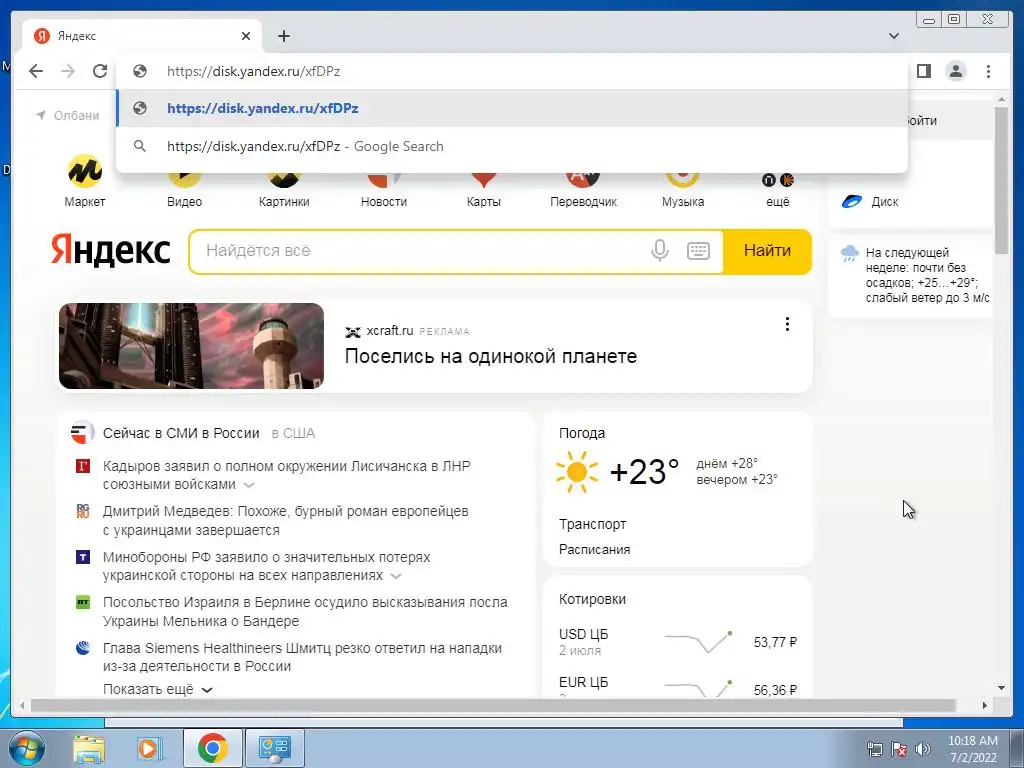1024x768 pixels.
Task: Open the on-screen keyboard icon
Action: coord(698,251)
